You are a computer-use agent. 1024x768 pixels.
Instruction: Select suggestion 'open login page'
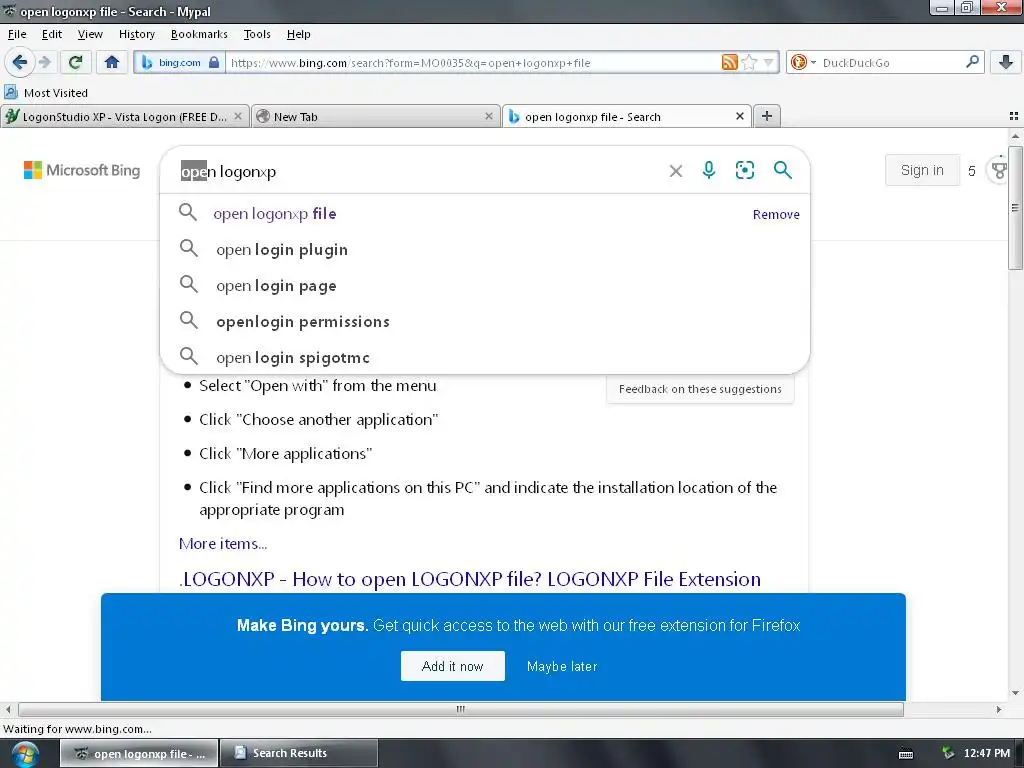[485, 285]
